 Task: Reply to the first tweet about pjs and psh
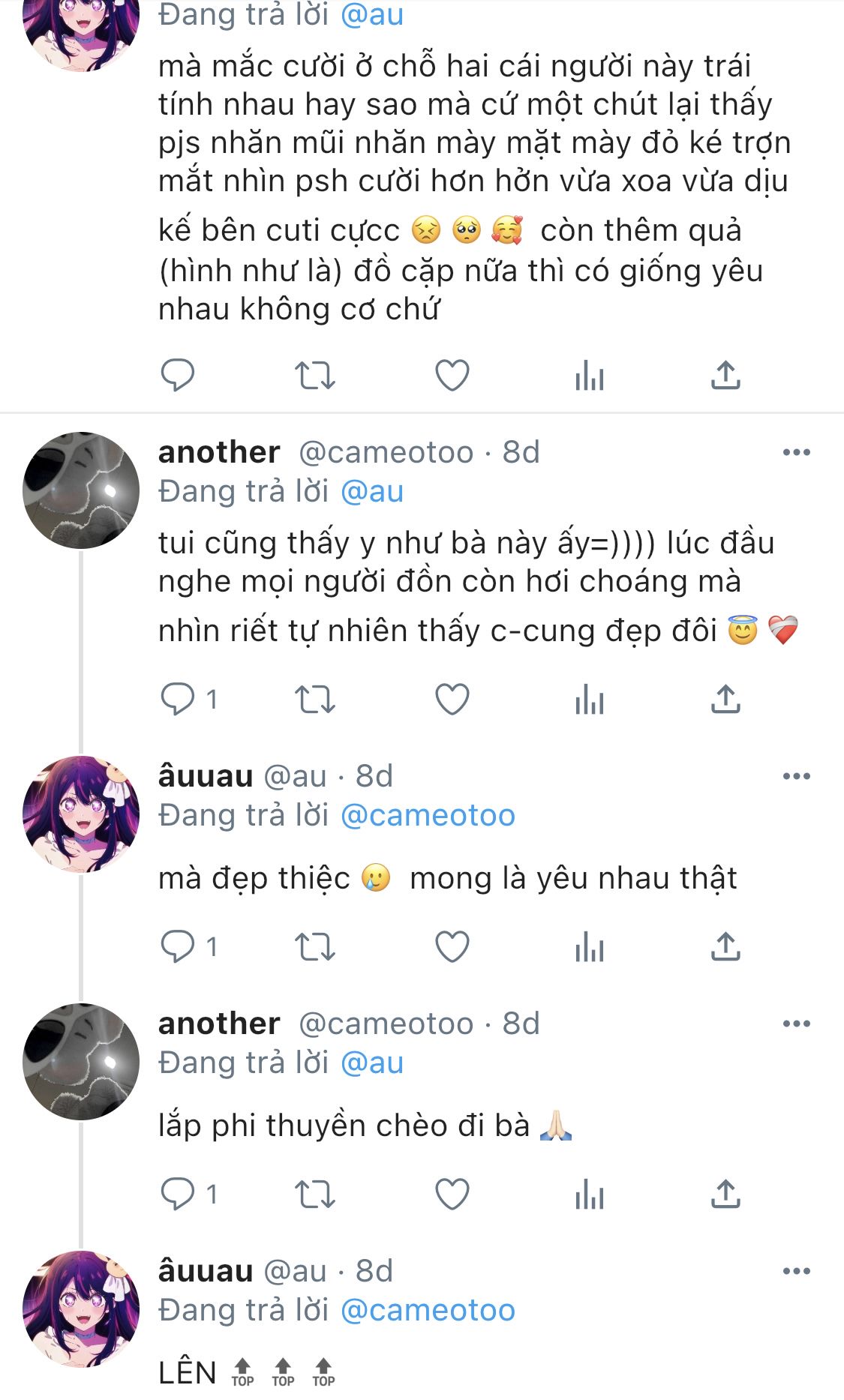click(x=178, y=375)
